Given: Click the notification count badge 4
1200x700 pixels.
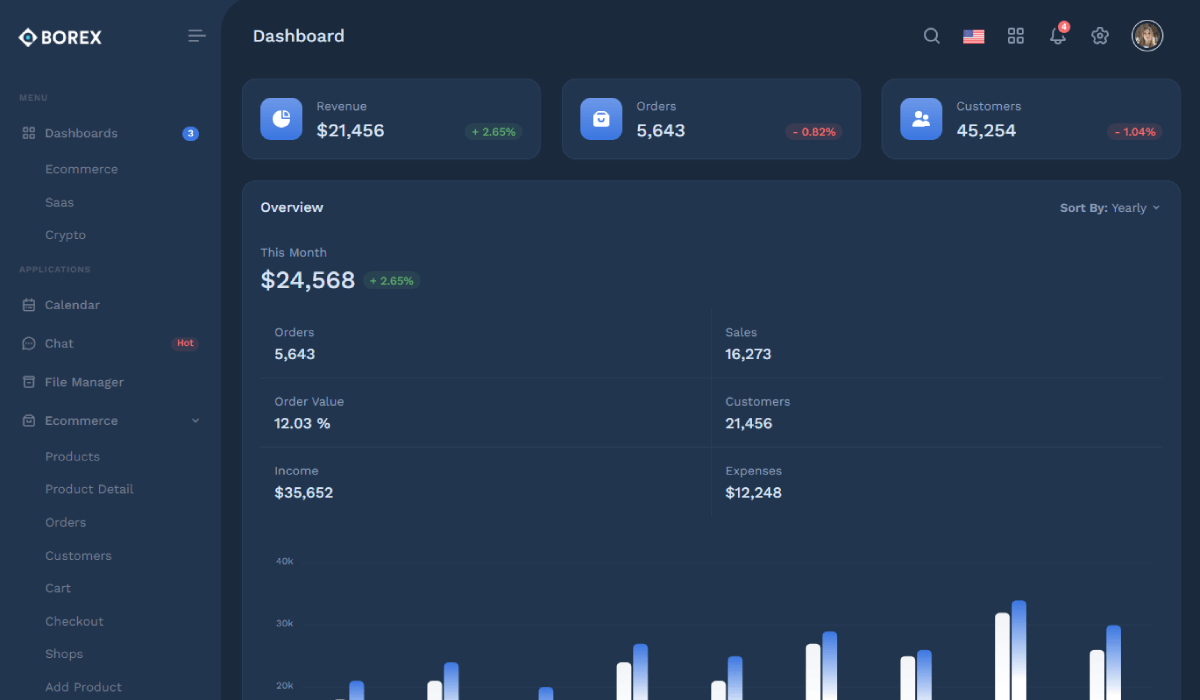Looking at the screenshot, I should 1064,27.
